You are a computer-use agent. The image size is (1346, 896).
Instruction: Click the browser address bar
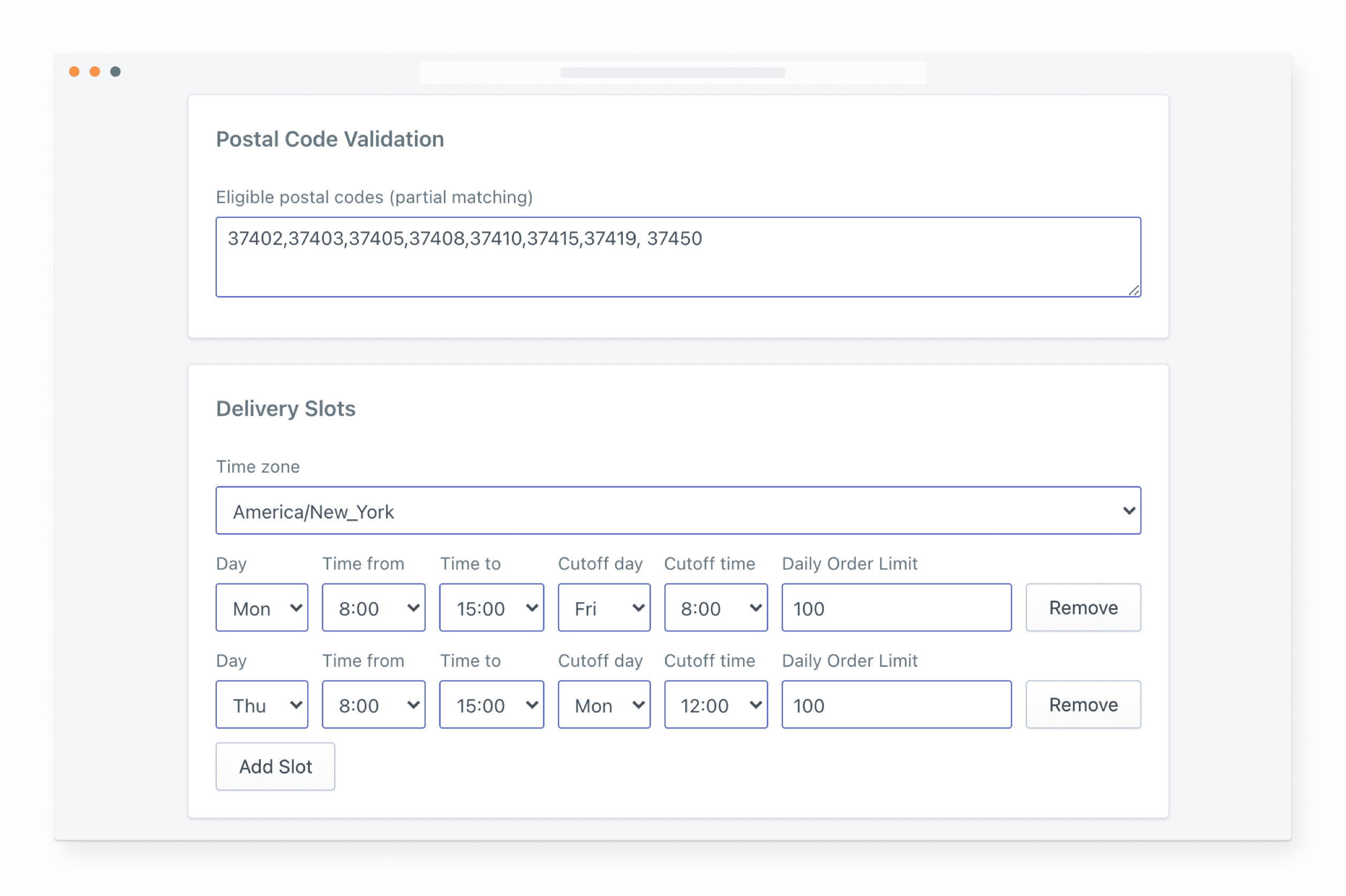coord(672,73)
